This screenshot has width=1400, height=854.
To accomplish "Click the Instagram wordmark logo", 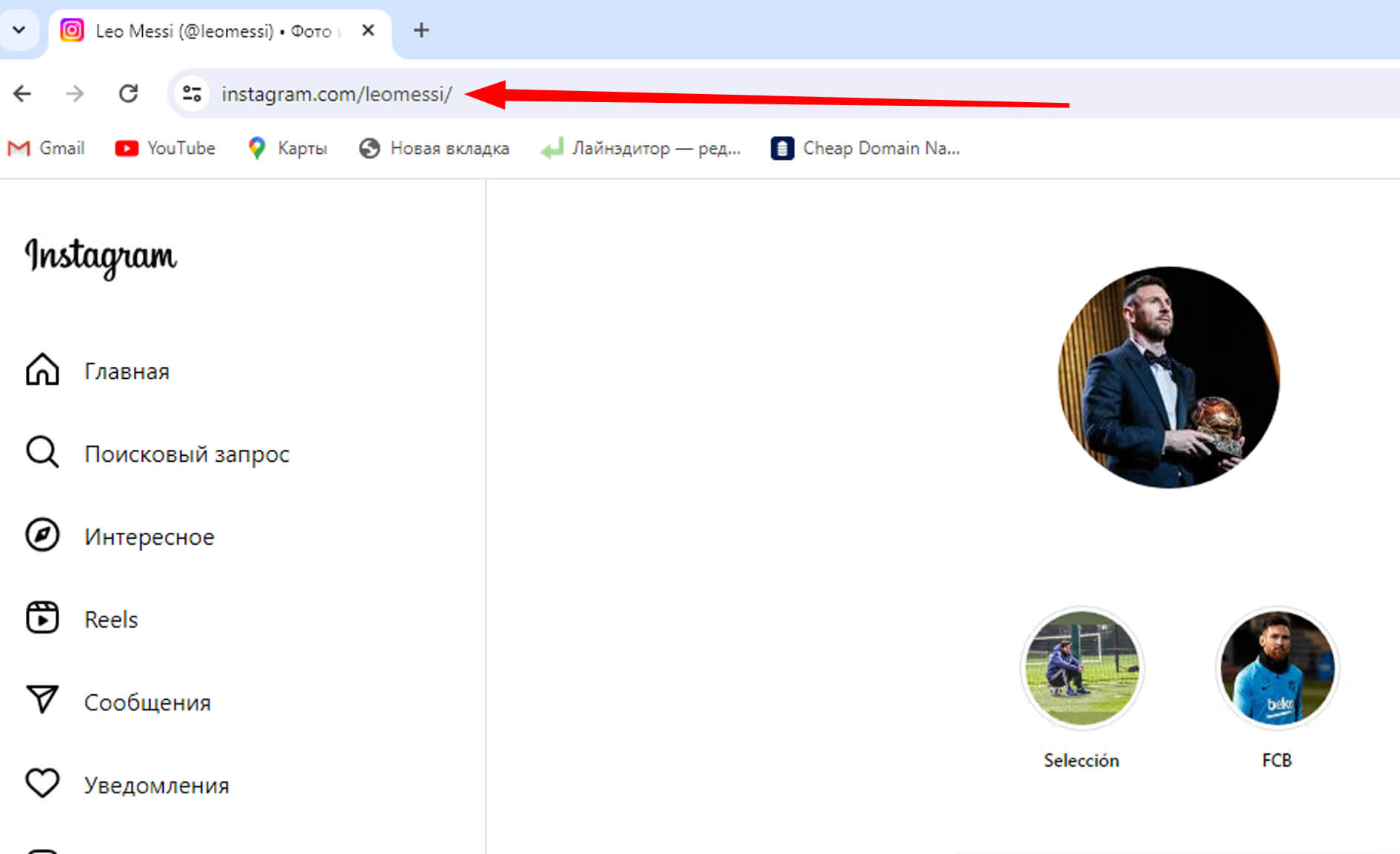I will point(101,258).
